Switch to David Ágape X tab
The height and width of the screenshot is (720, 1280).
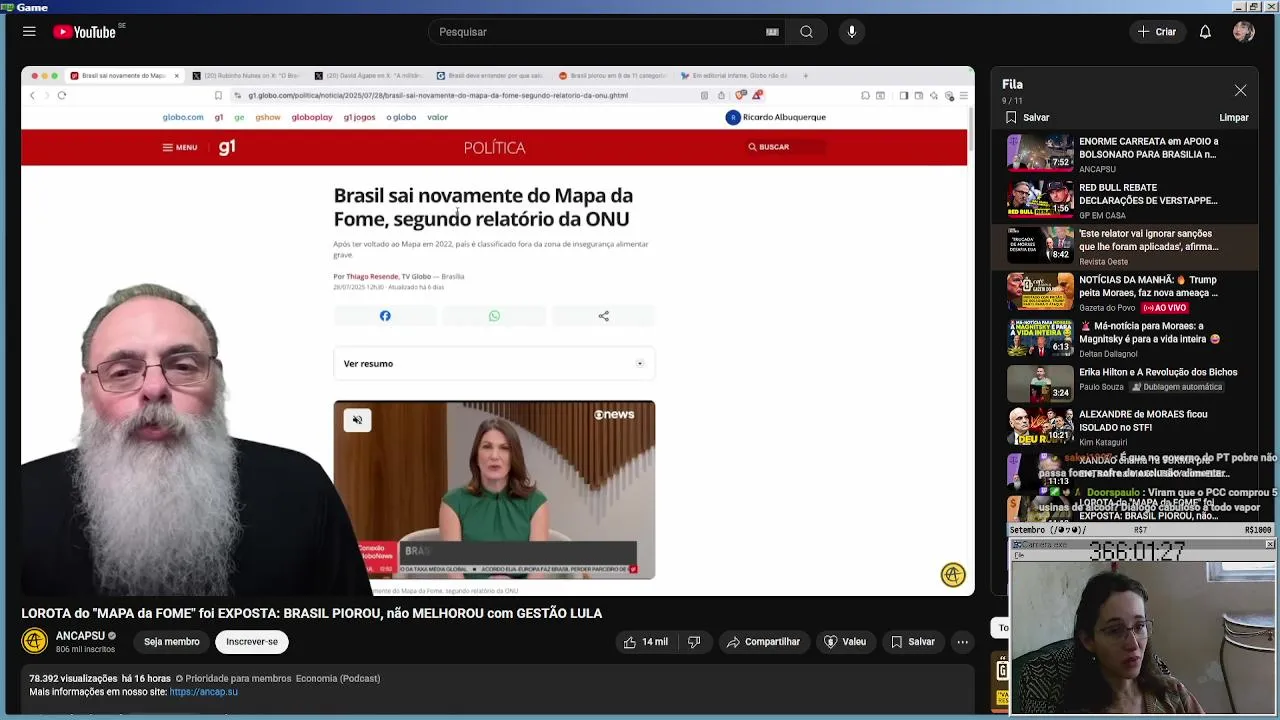tap(370, 76)
